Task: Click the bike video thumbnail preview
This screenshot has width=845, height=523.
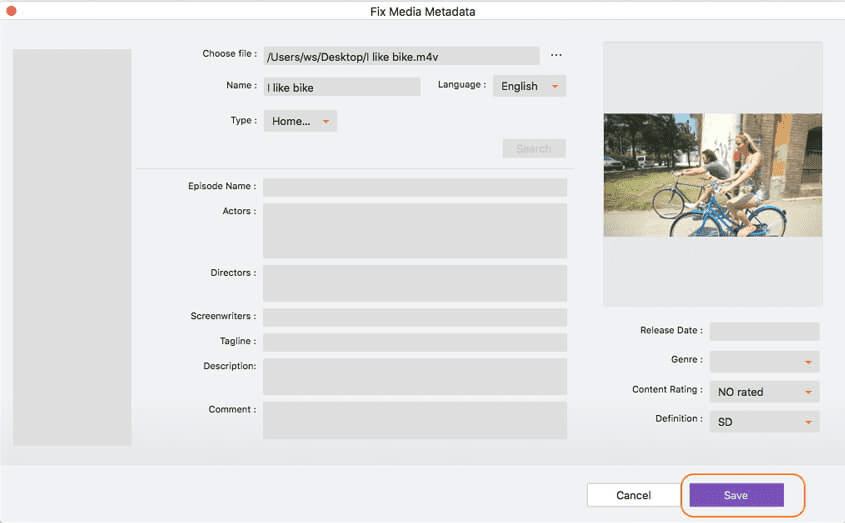Action: (x=712, y=174)
